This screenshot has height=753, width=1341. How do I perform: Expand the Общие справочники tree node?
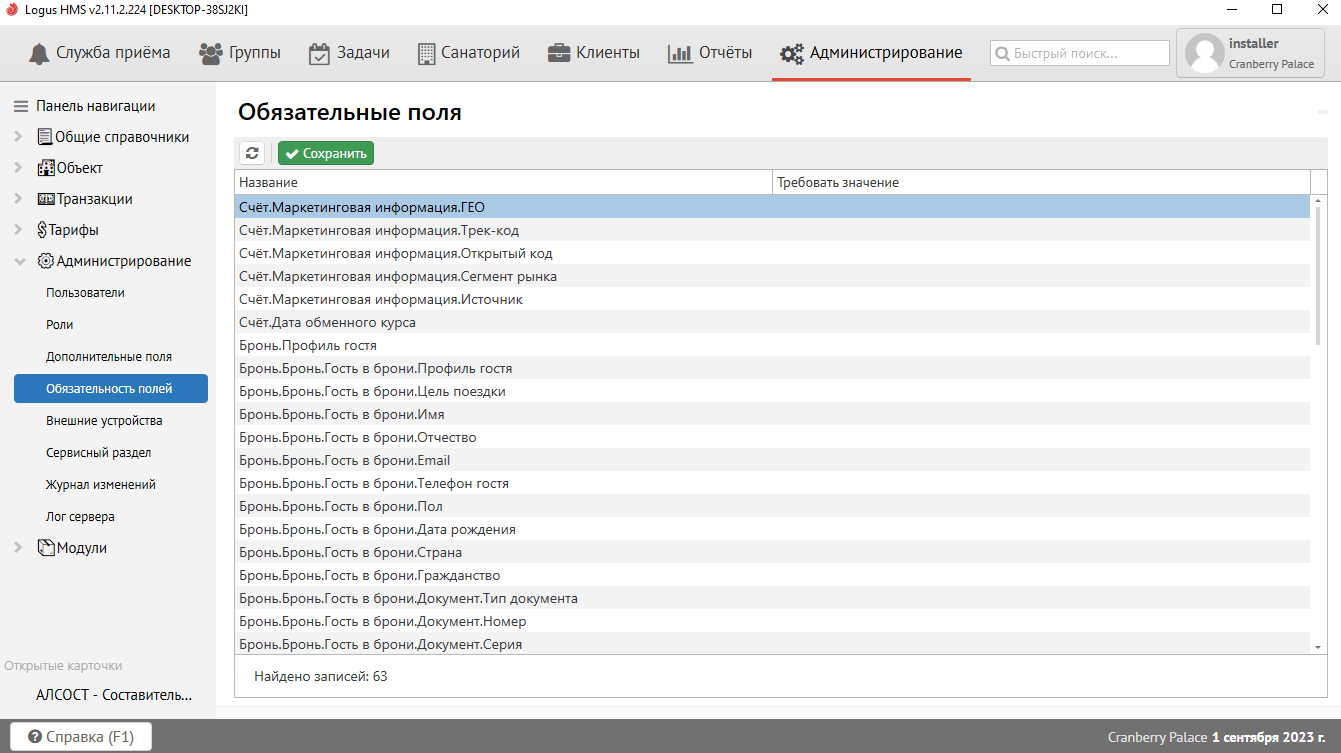tap(19, 137)
